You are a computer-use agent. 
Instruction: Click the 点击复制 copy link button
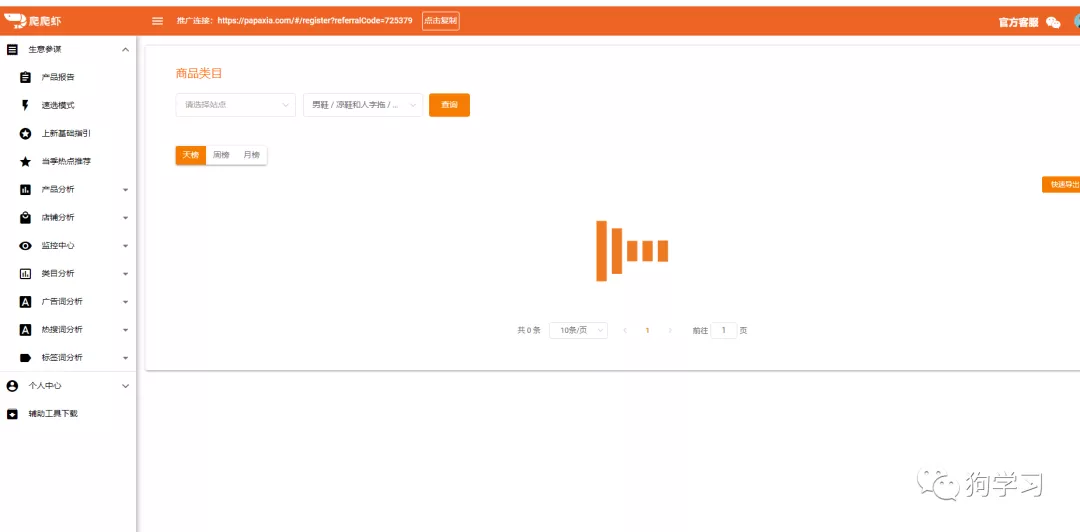click(x=441, y=21)
